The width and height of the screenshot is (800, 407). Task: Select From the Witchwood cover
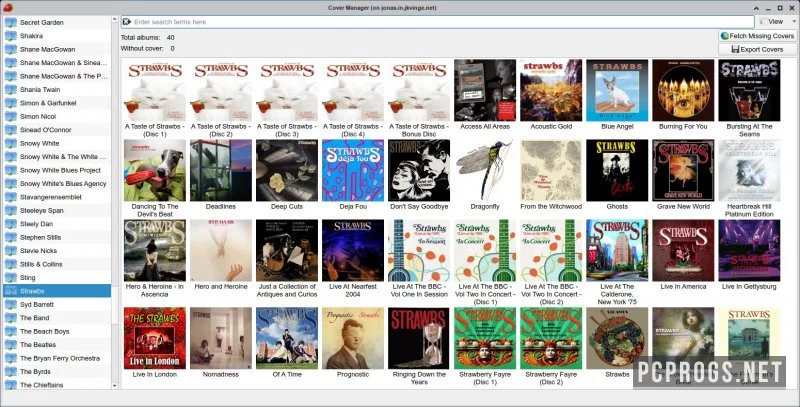coord(551,170)
